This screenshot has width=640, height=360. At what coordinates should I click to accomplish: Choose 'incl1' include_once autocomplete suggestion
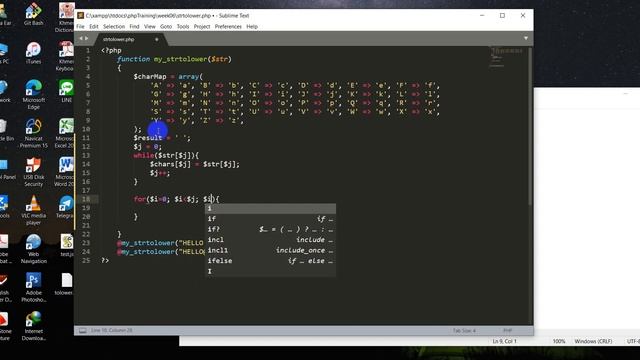270,251
